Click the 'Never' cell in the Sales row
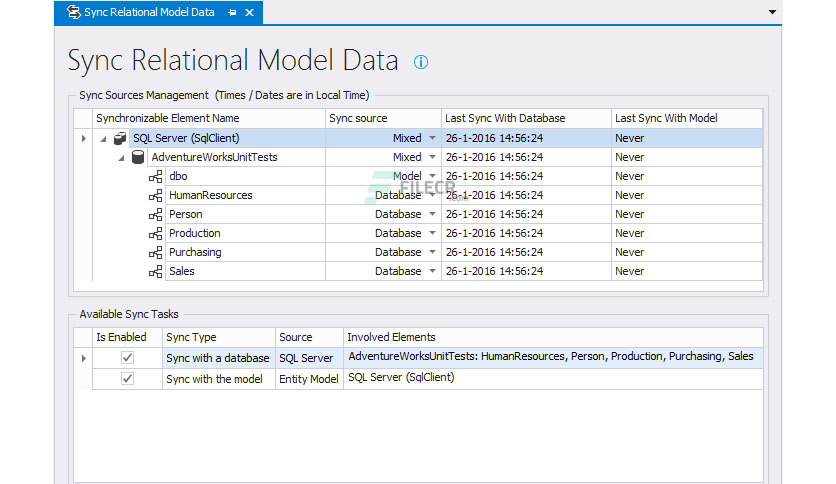836x484 pixels. pos(687,271)
